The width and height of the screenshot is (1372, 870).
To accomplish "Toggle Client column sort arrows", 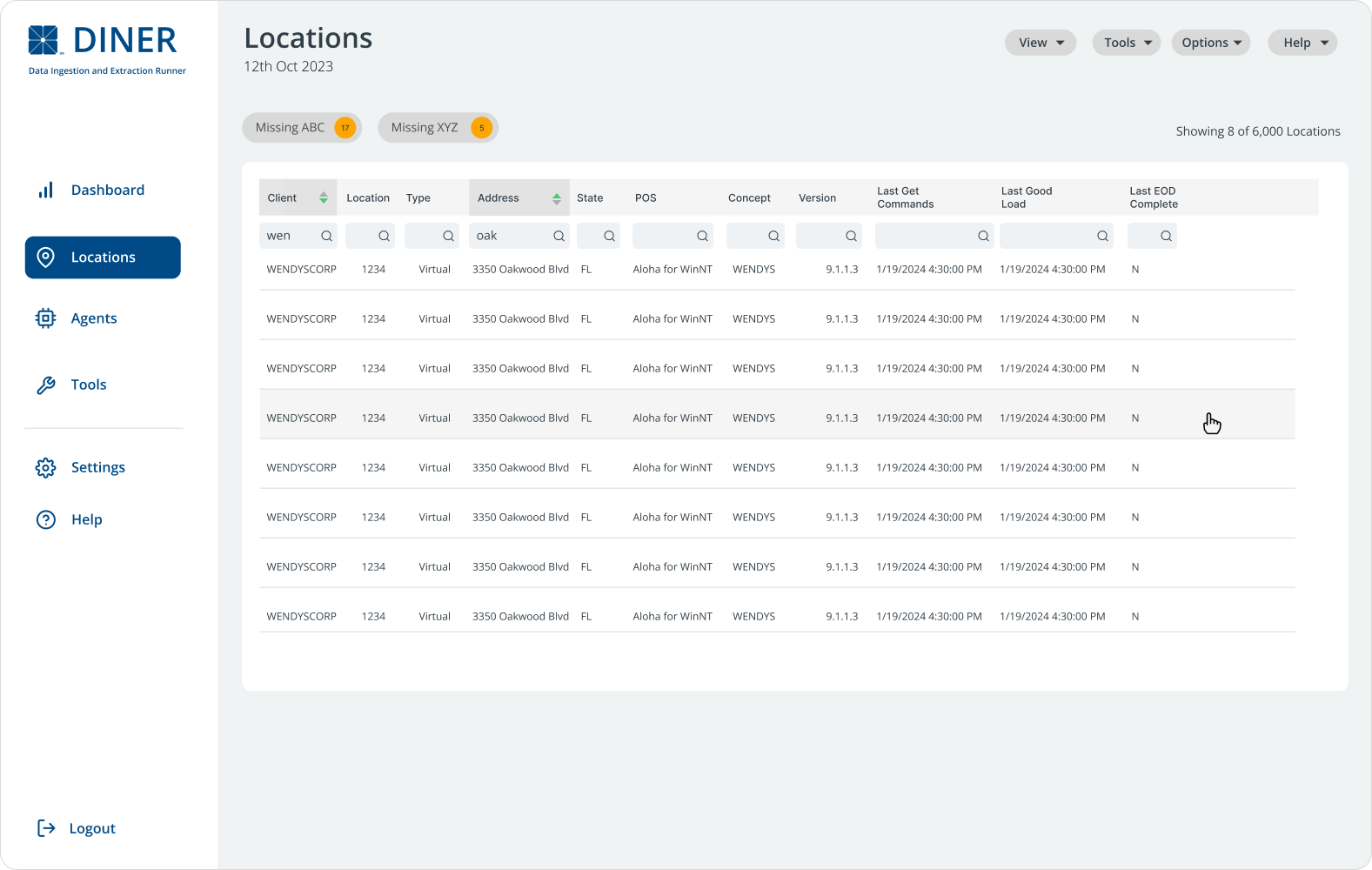I will (x=324, y=198).
